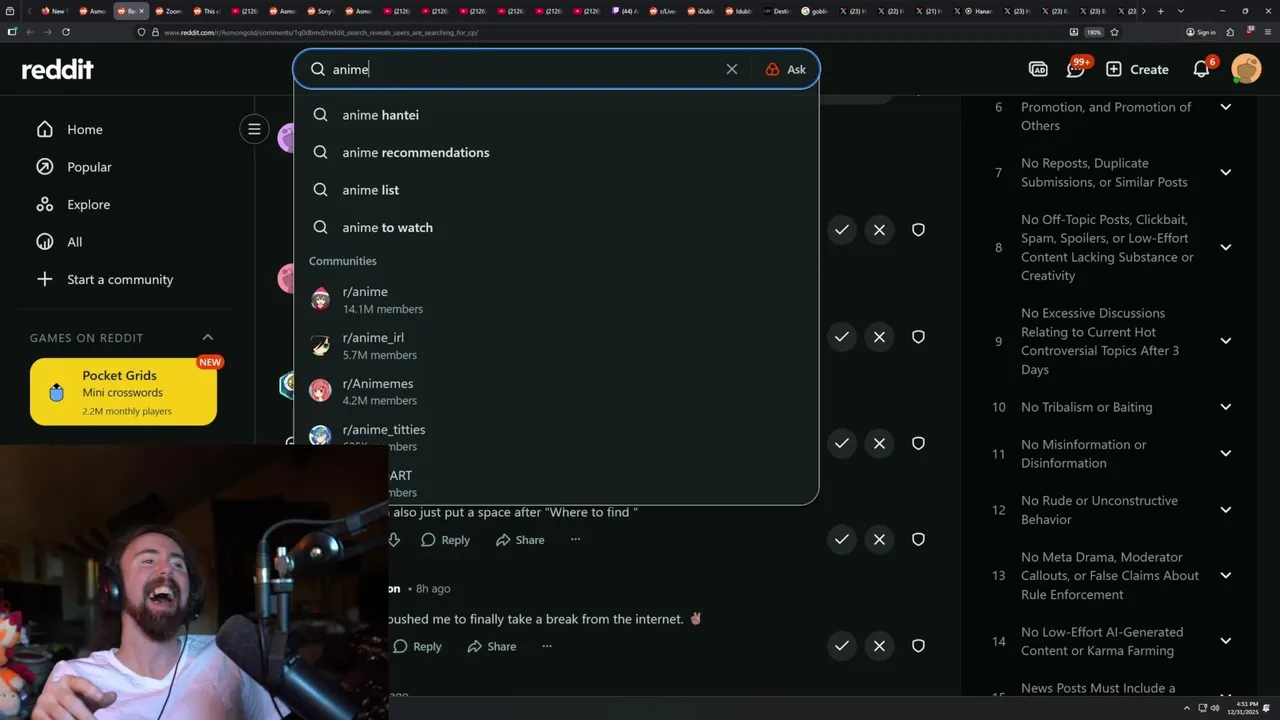This screenshot has height=720, width=1280.
Task: Expand rule 8 No Off-Topic Posts
Action: coord(1226,247)
